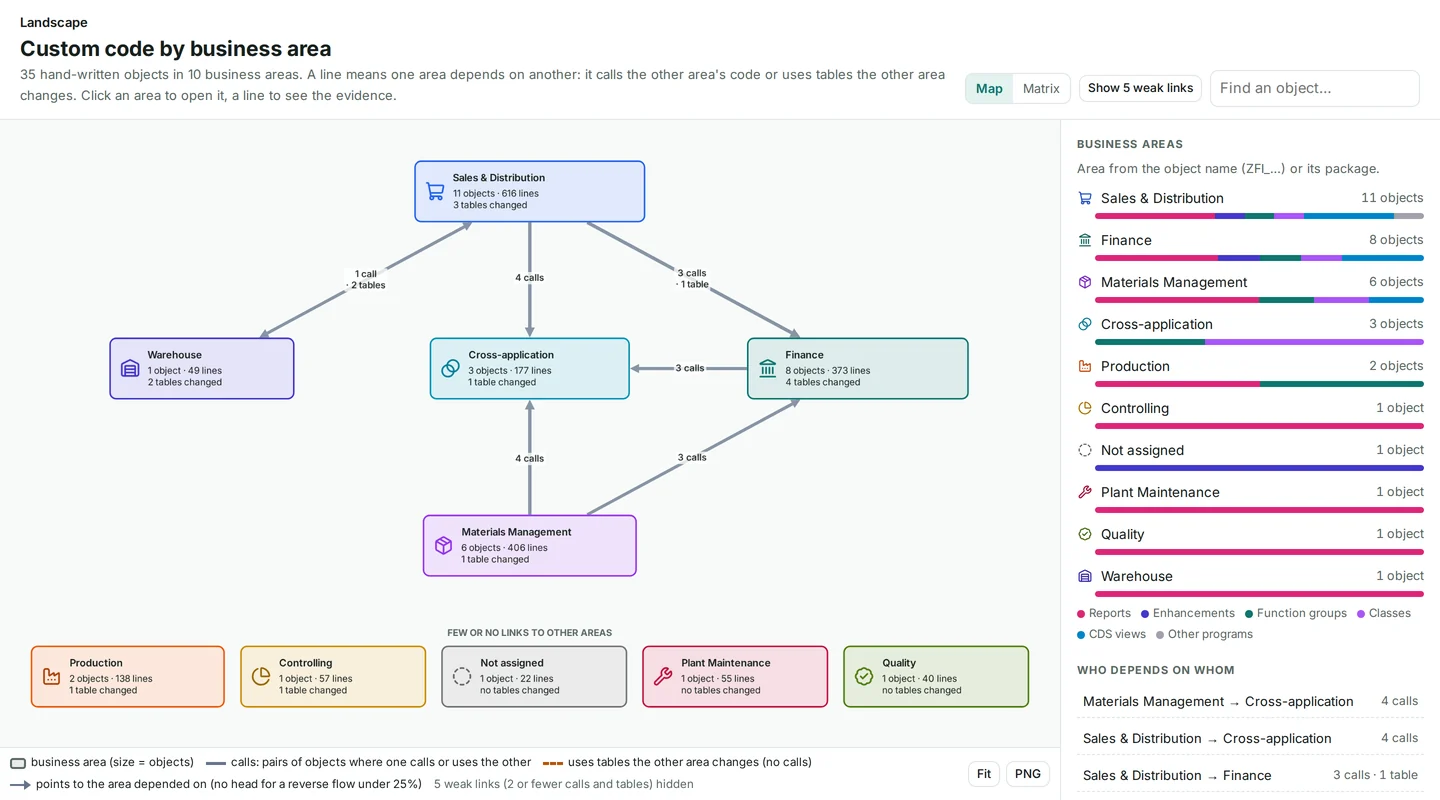
Task: Fit the map to the view
Action: (984, 774)
